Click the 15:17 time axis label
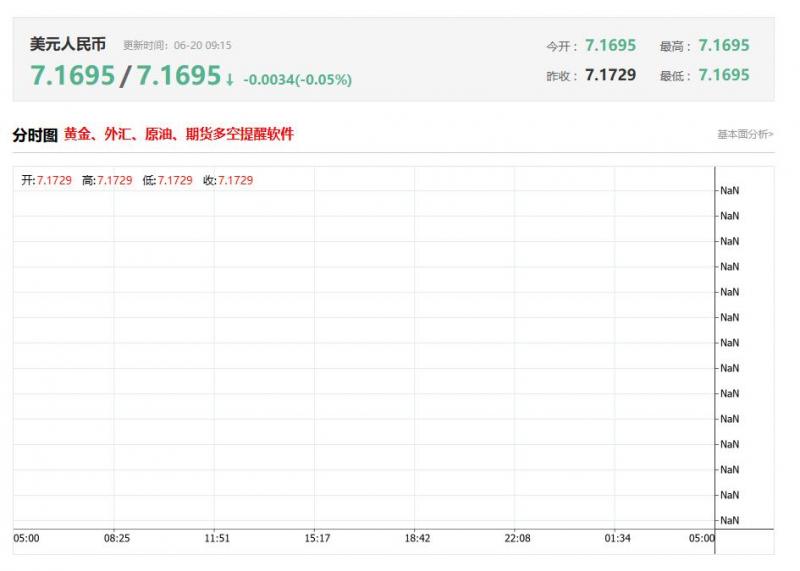The height and width of the screenshot is (571, 800). pyautogui.click(x=317, y=538)
